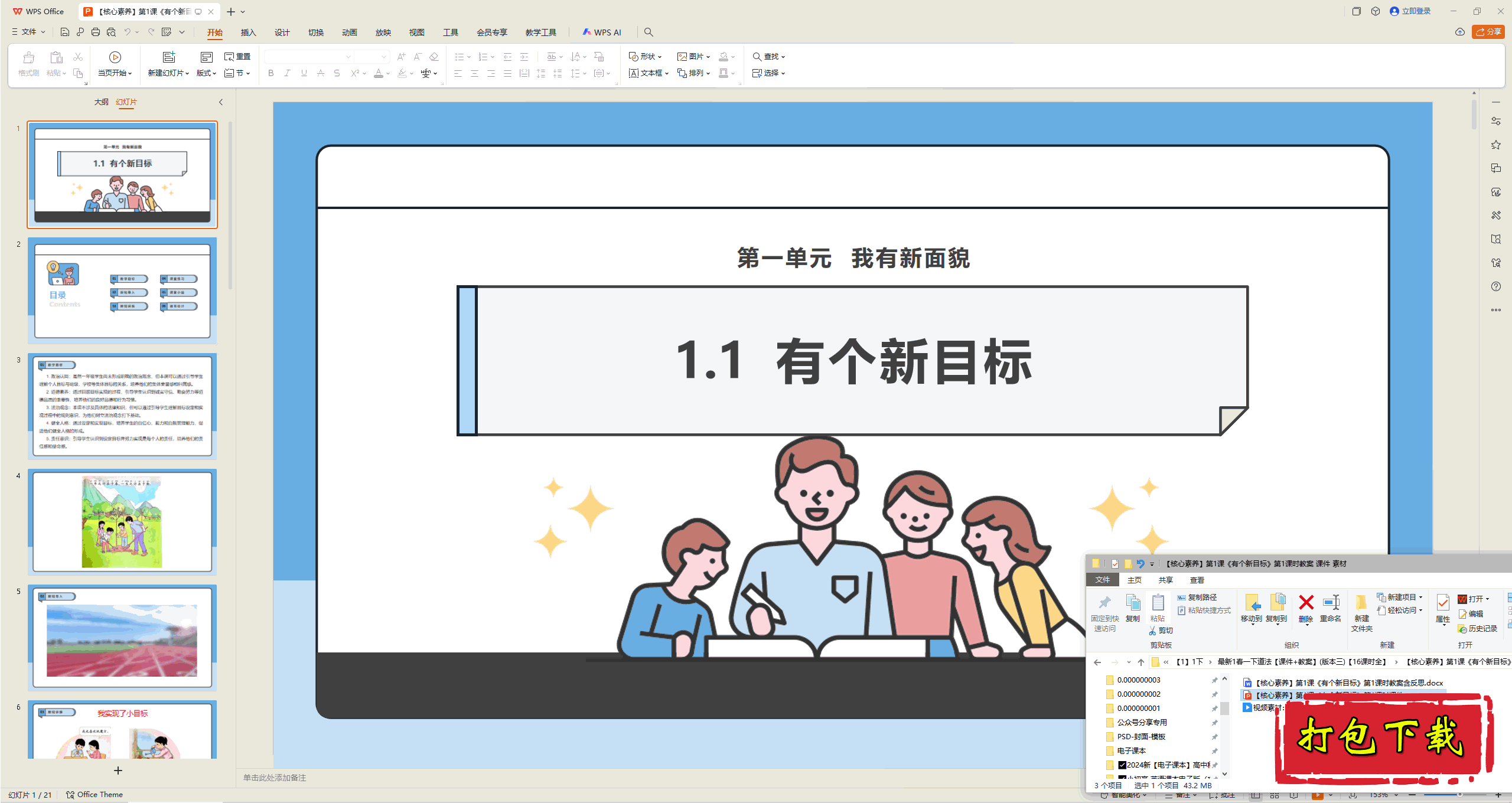Click the Undo arrow icon
This screenshot has height=803, width=1512.
(x=127, y=32)
